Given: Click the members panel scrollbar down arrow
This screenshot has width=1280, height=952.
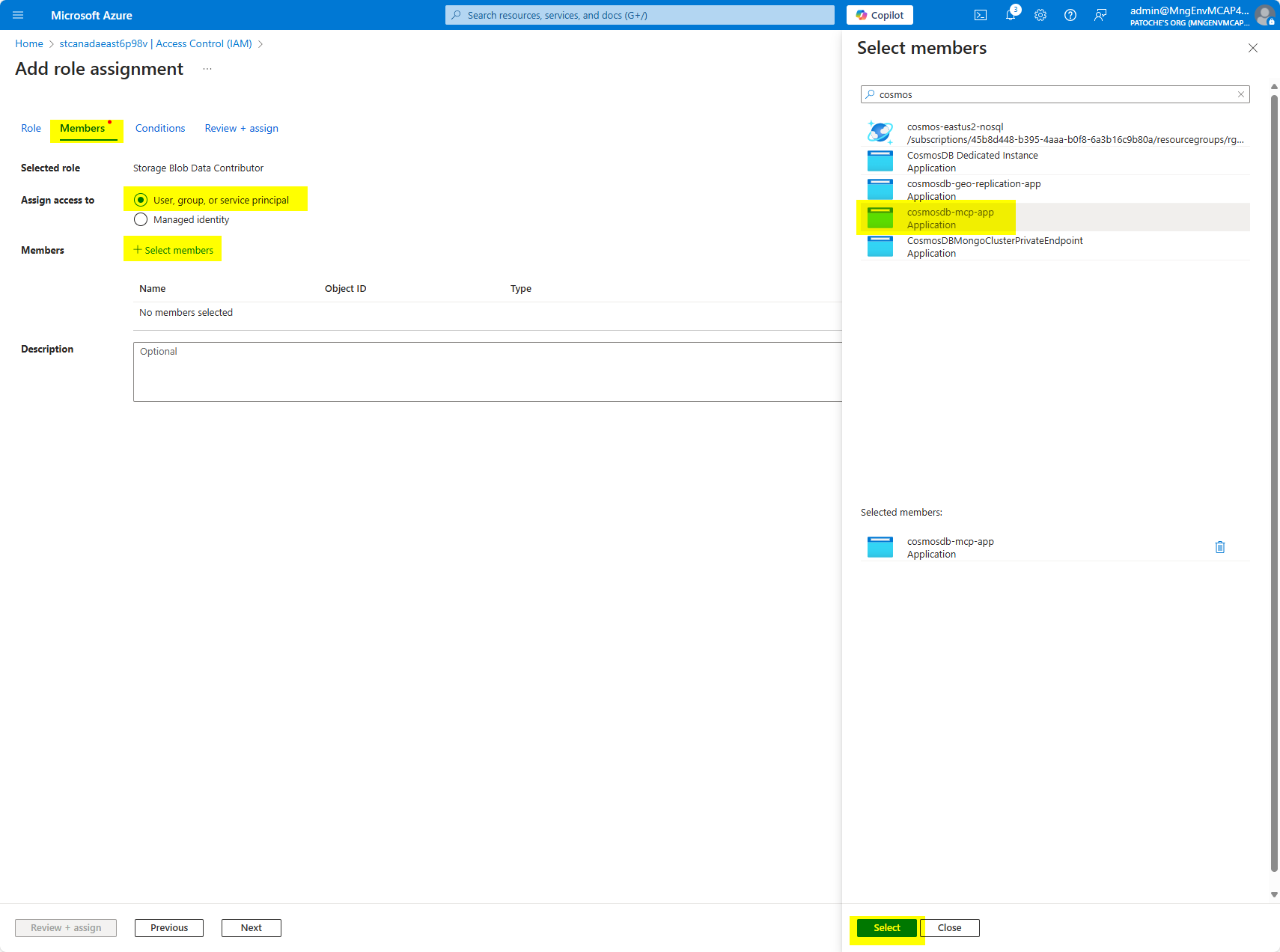Looking at the screenshot, I should [x=1274, y=894].
